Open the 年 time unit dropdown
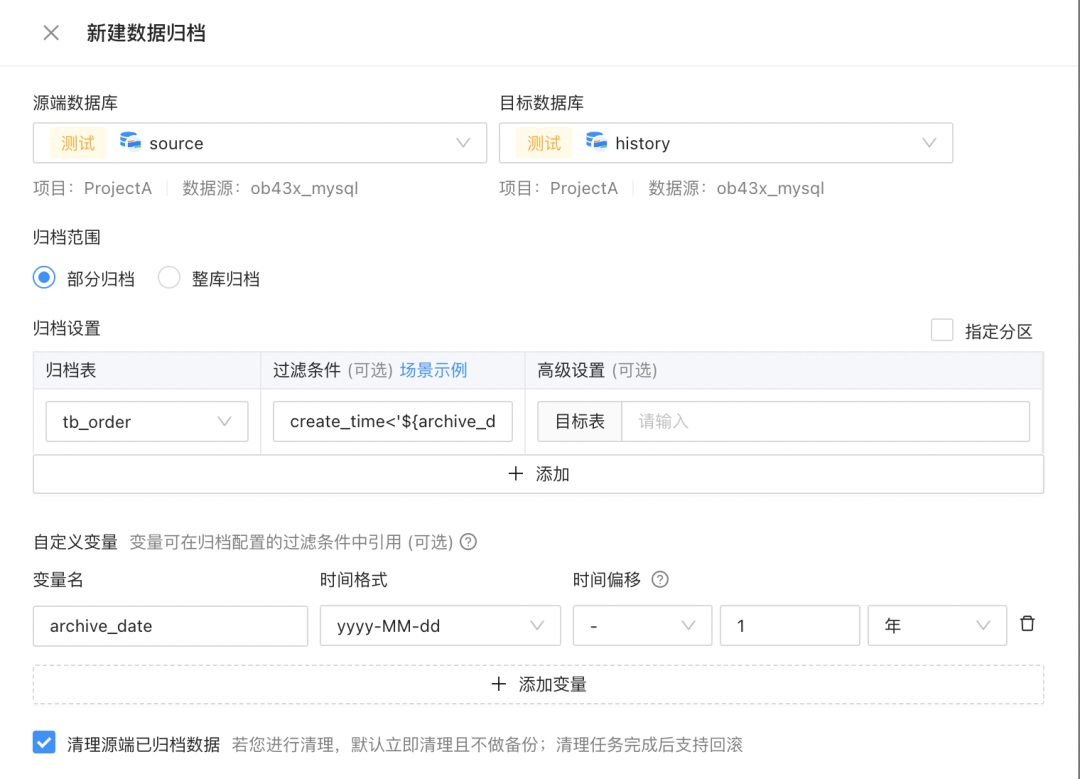Screen dimensions: 1080x779 coord(983,623)
